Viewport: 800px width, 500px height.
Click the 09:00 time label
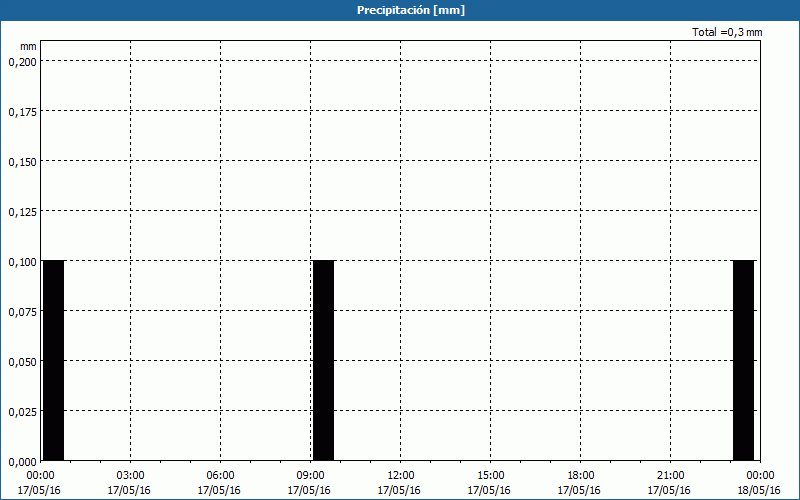(x=310, y=476)
